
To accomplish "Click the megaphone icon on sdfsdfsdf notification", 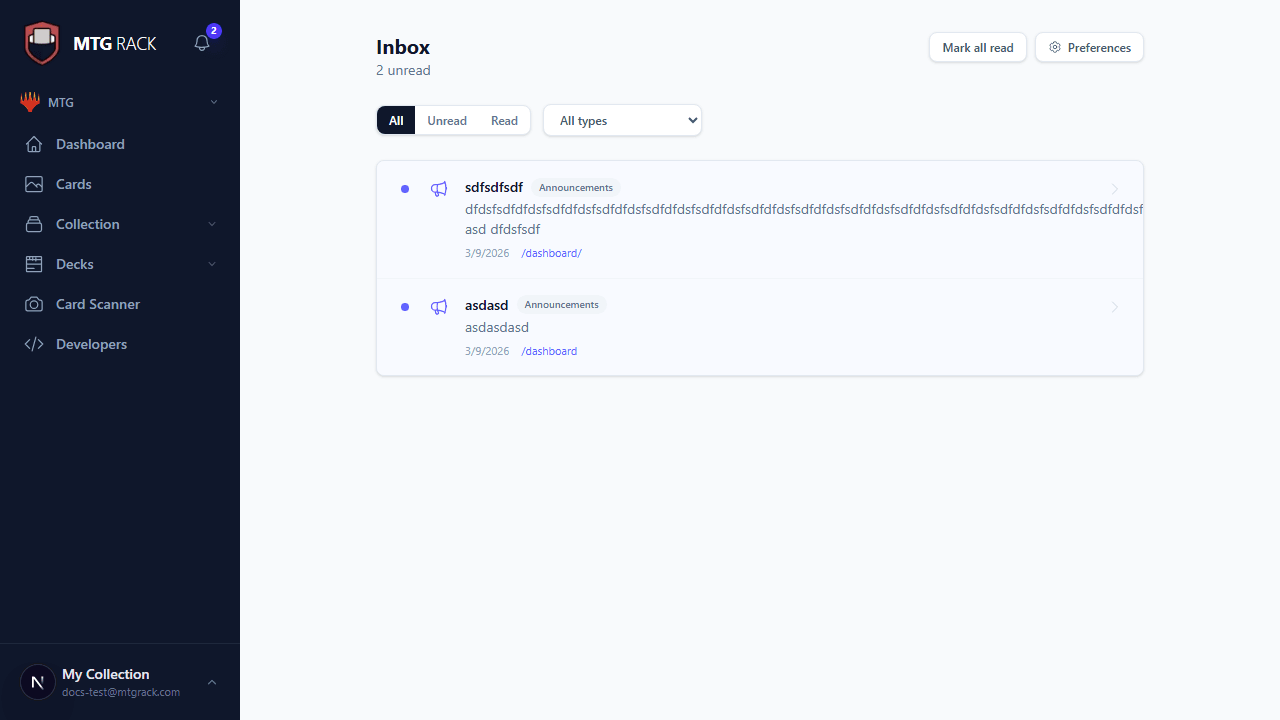I will (439, 189).
